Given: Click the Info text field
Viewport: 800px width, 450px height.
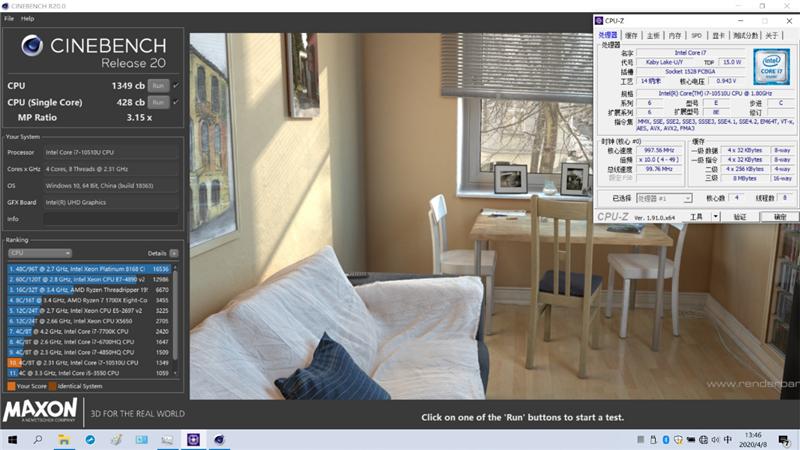Looking at the screenshot, I should click(x=110, y=218).
